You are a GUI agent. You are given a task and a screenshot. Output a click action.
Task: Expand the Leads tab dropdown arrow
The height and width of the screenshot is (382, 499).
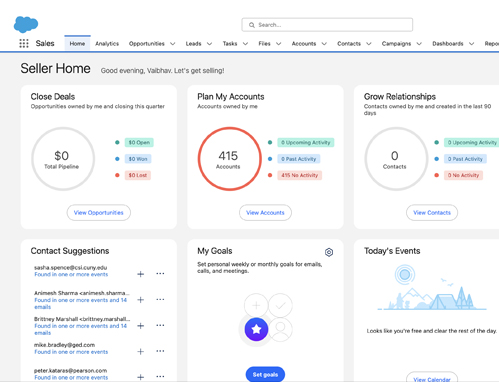pos(209,44)
